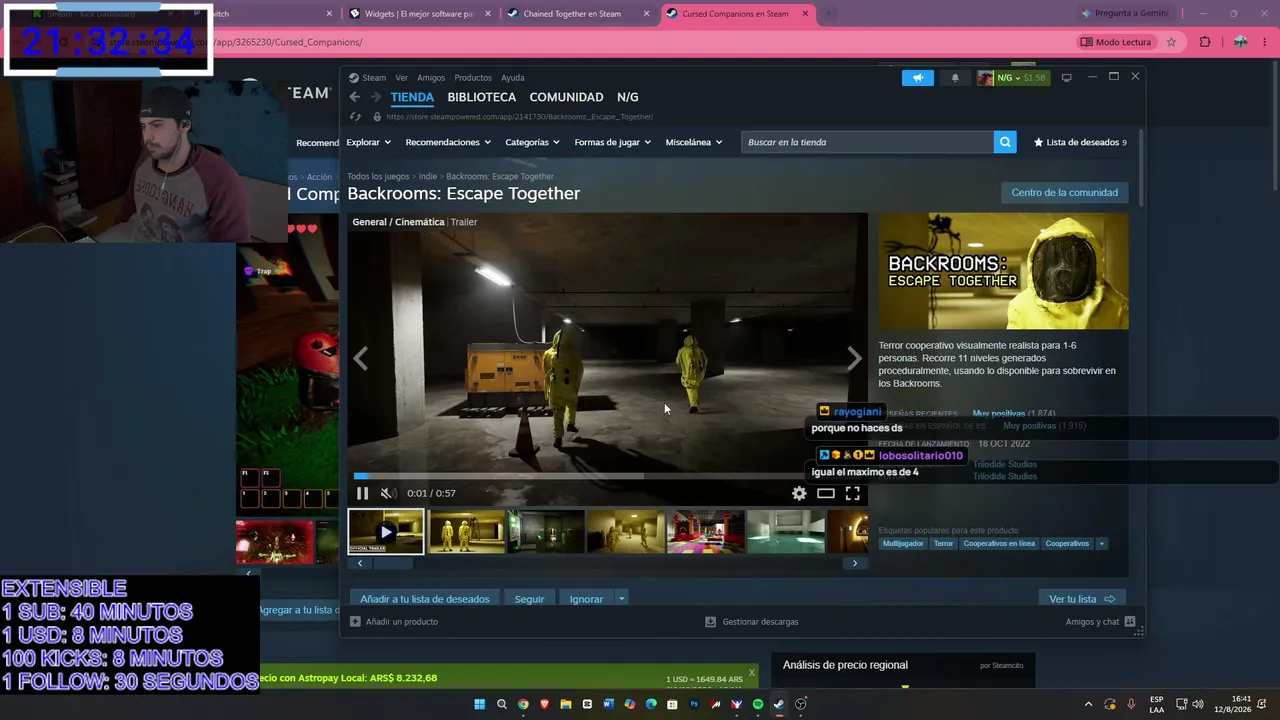This screenshot has height=720, width=1280.
Task: Open Steam announcements megaphone button
Action: tap(917, 77)
